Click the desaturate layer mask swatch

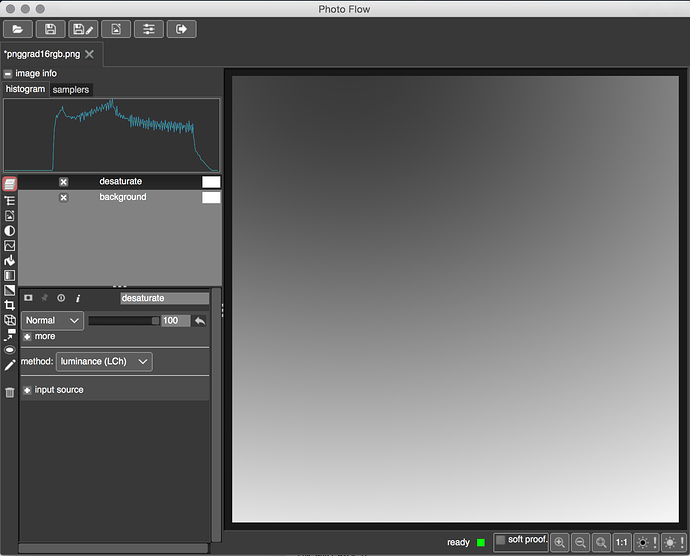pyautogui.click(x=211, y=182)
